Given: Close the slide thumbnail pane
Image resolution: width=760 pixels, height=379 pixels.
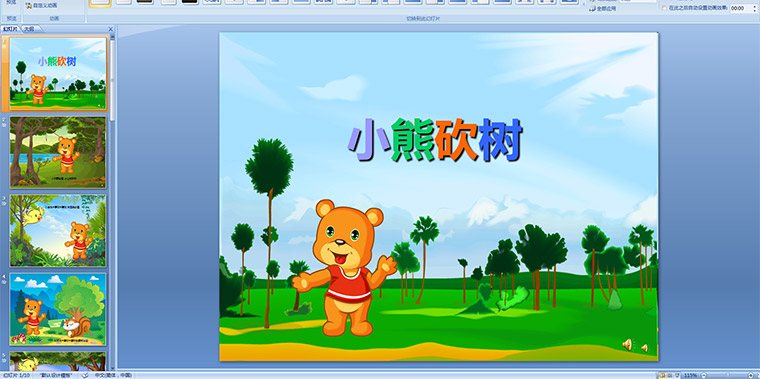Looking at the screenshot, I should (111, 29).
